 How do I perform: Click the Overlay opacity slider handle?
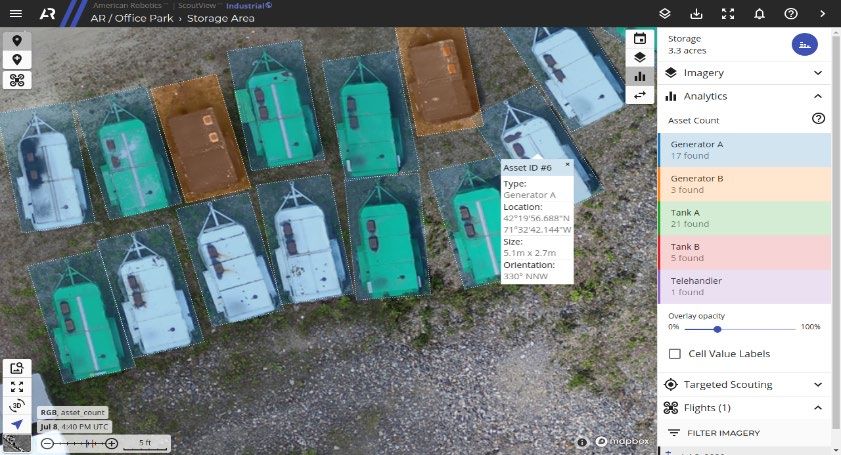(x=717, y=328)
